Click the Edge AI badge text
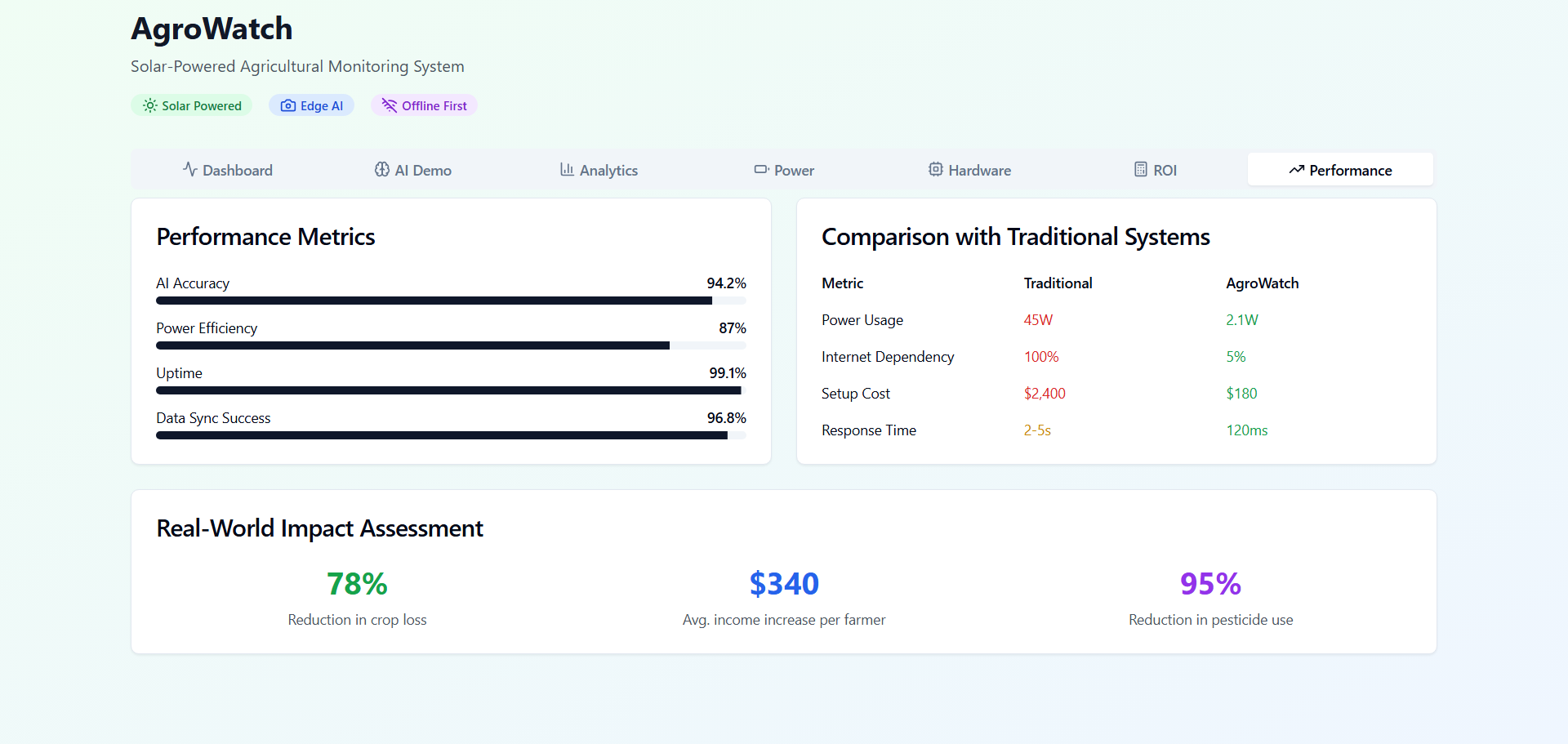1568x744 pixels. tap(322, 105)
